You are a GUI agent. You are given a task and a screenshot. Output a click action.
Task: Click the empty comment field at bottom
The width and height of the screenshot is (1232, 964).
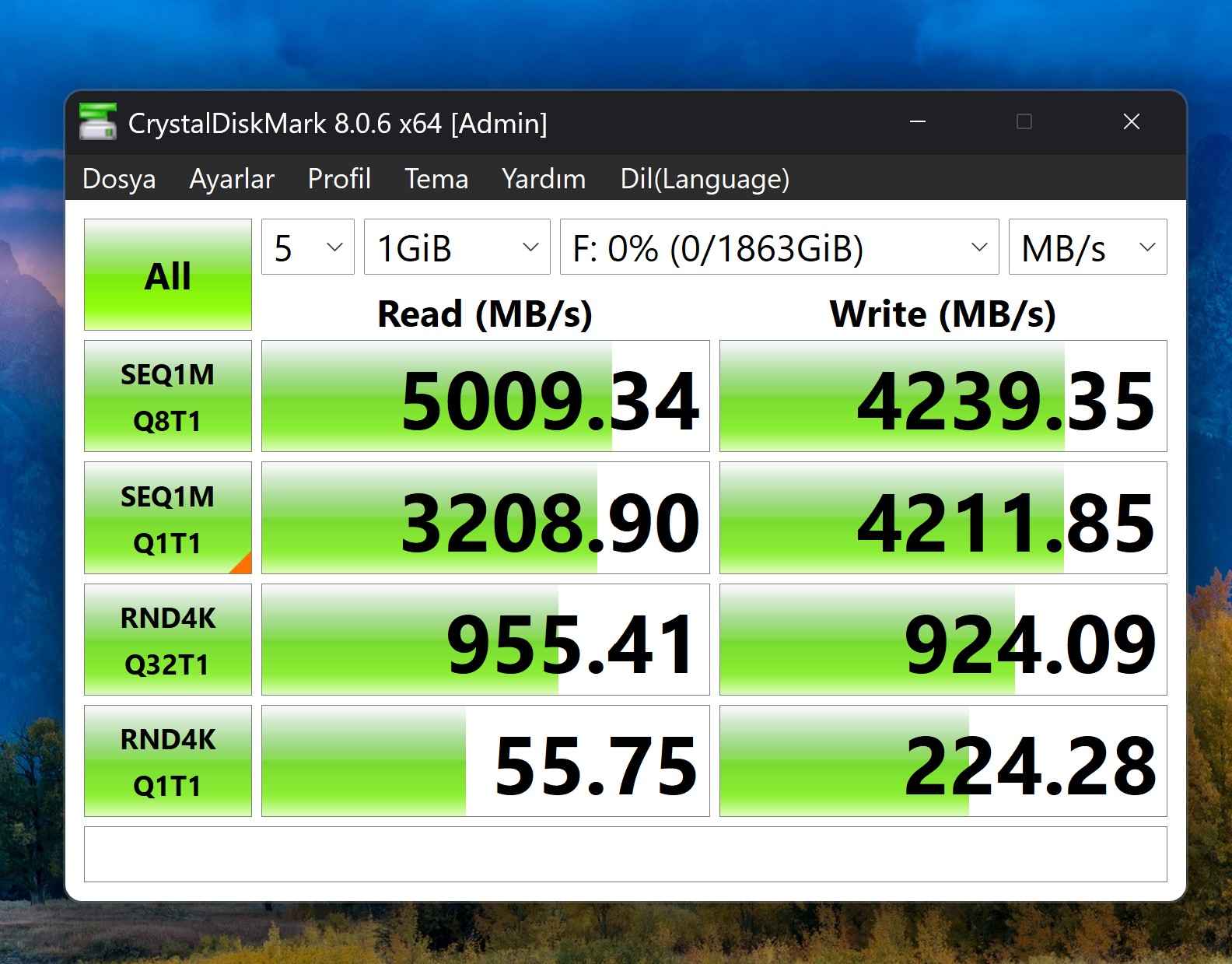point(625,854)
